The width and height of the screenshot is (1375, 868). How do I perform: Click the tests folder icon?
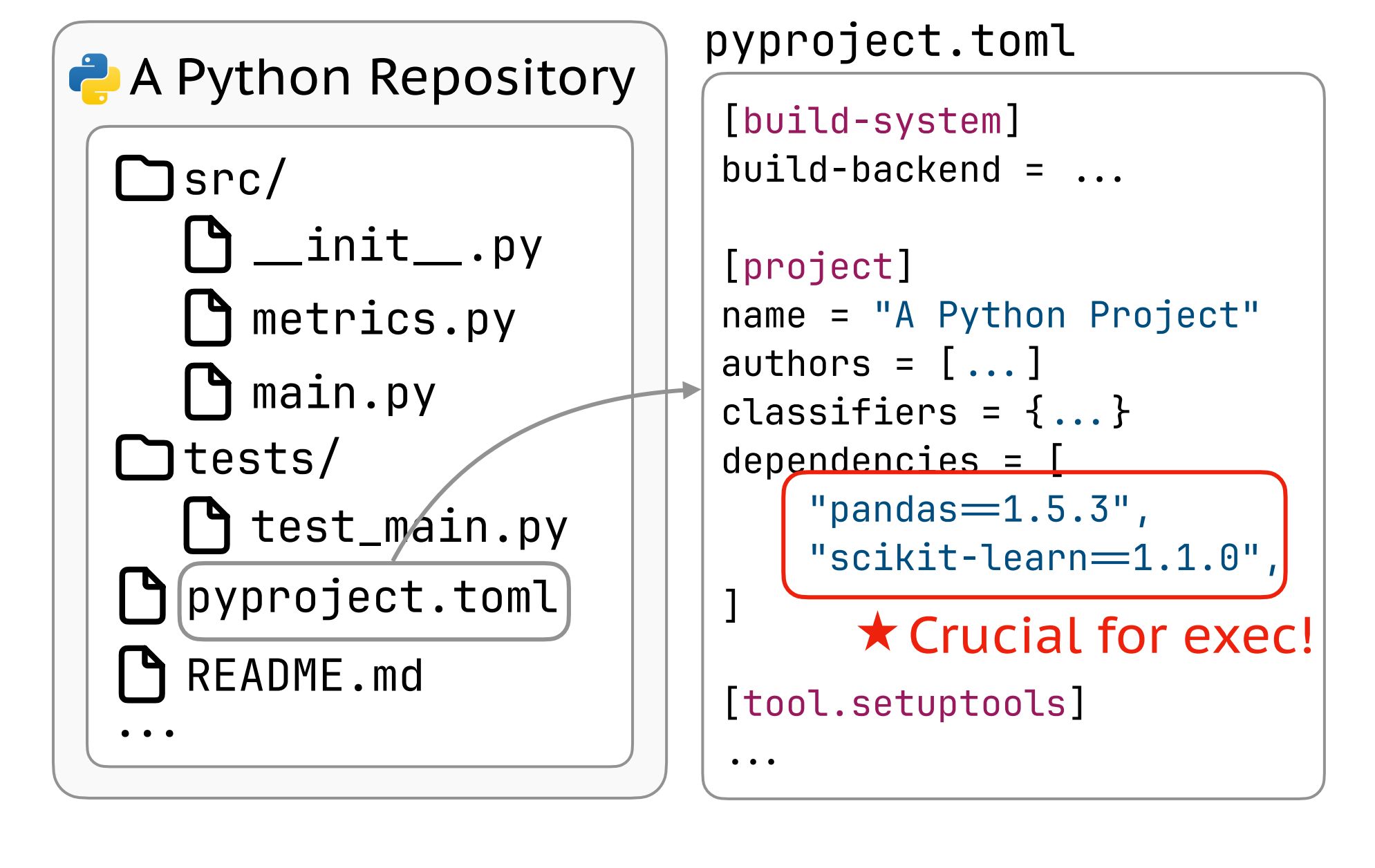[144, 457]
